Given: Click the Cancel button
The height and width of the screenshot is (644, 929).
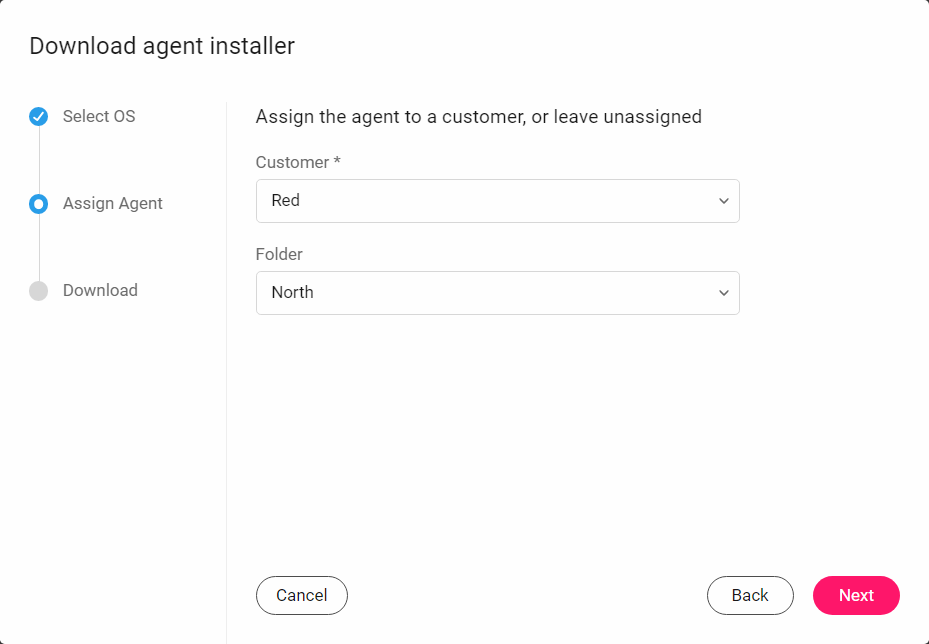Looking at the screenshot, I should (x=302, y=595).
